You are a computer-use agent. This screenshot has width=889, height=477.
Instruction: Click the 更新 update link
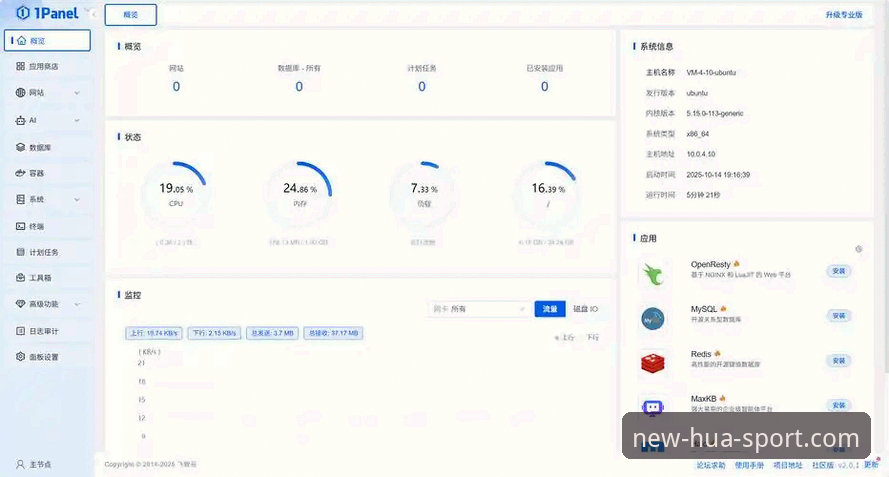point(871,465)
